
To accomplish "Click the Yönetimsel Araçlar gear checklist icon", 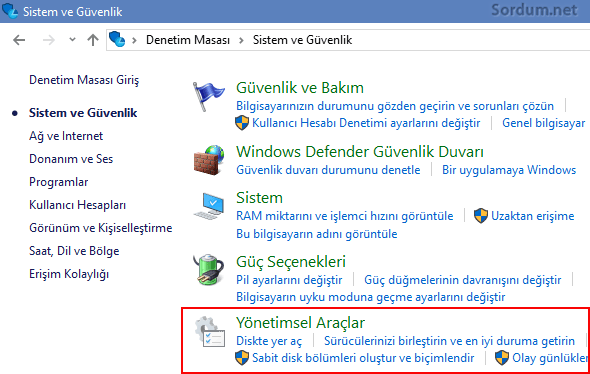I will click(210, 332).
